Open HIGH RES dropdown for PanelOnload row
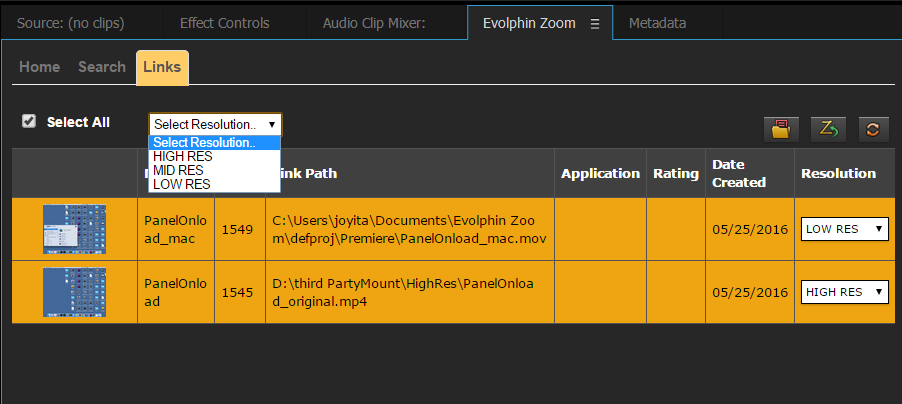 [844, 292]
